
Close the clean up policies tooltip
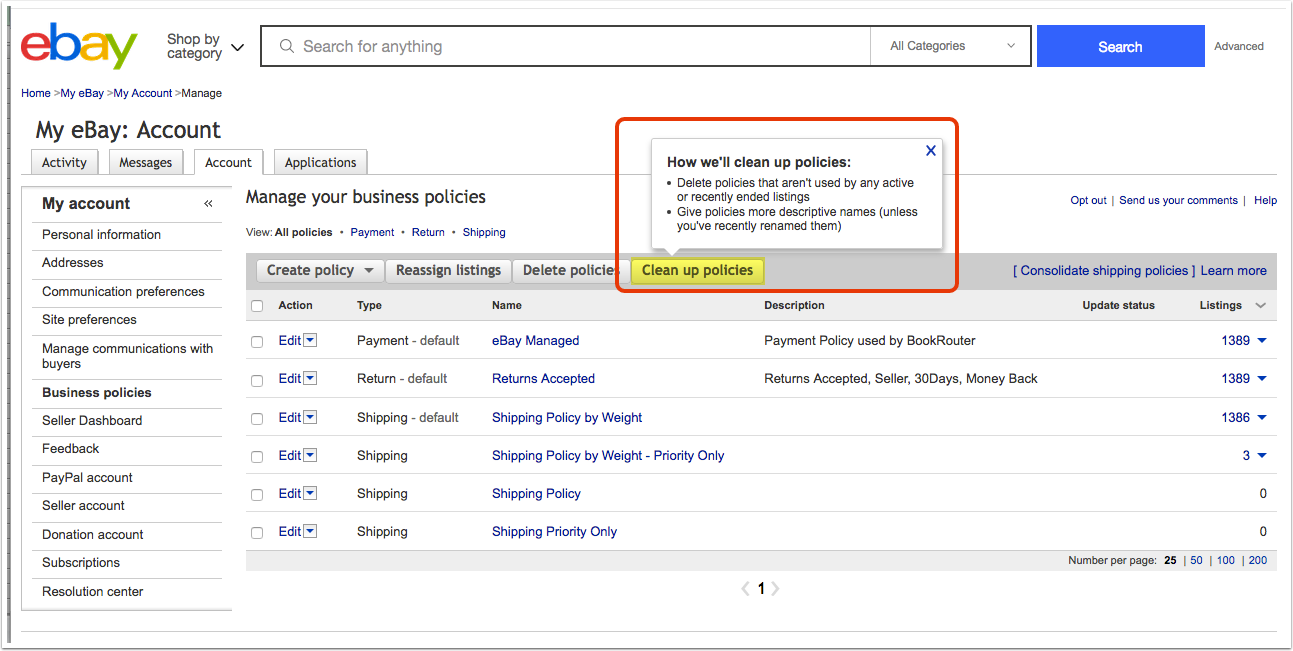[930, 150]
